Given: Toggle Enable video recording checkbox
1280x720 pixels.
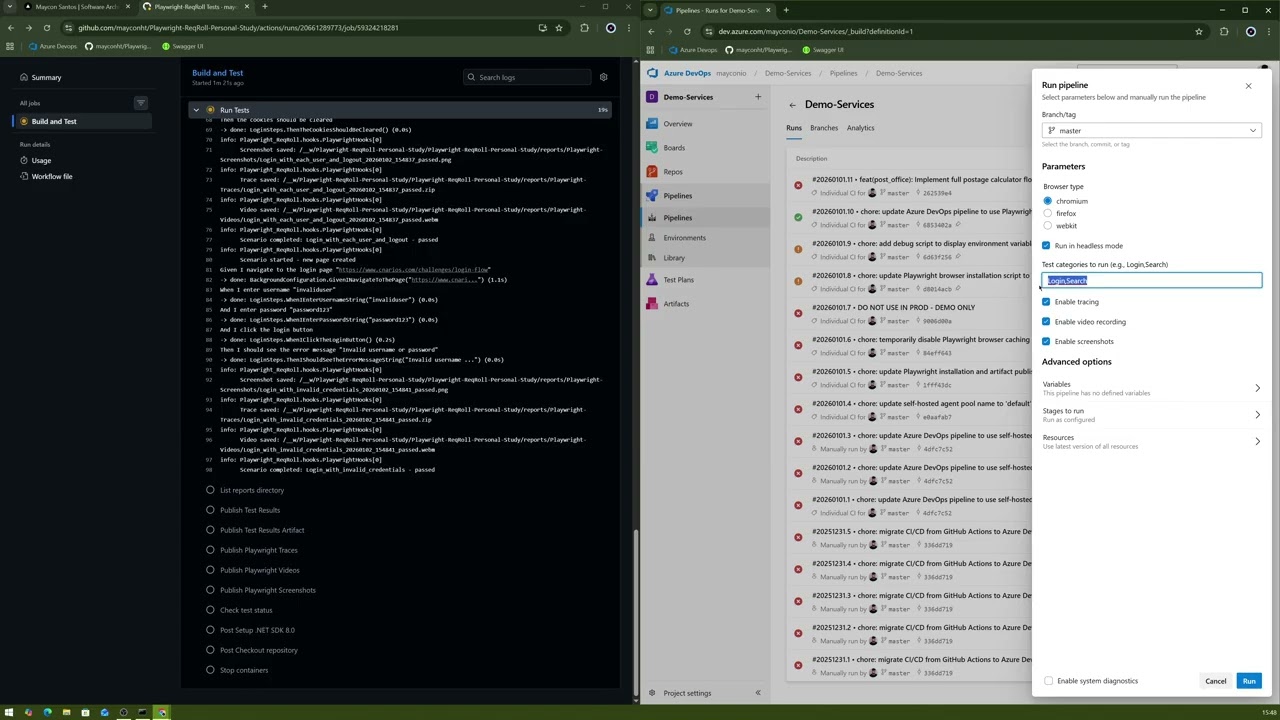Looking at the screenshot, I should [1046, 321].
